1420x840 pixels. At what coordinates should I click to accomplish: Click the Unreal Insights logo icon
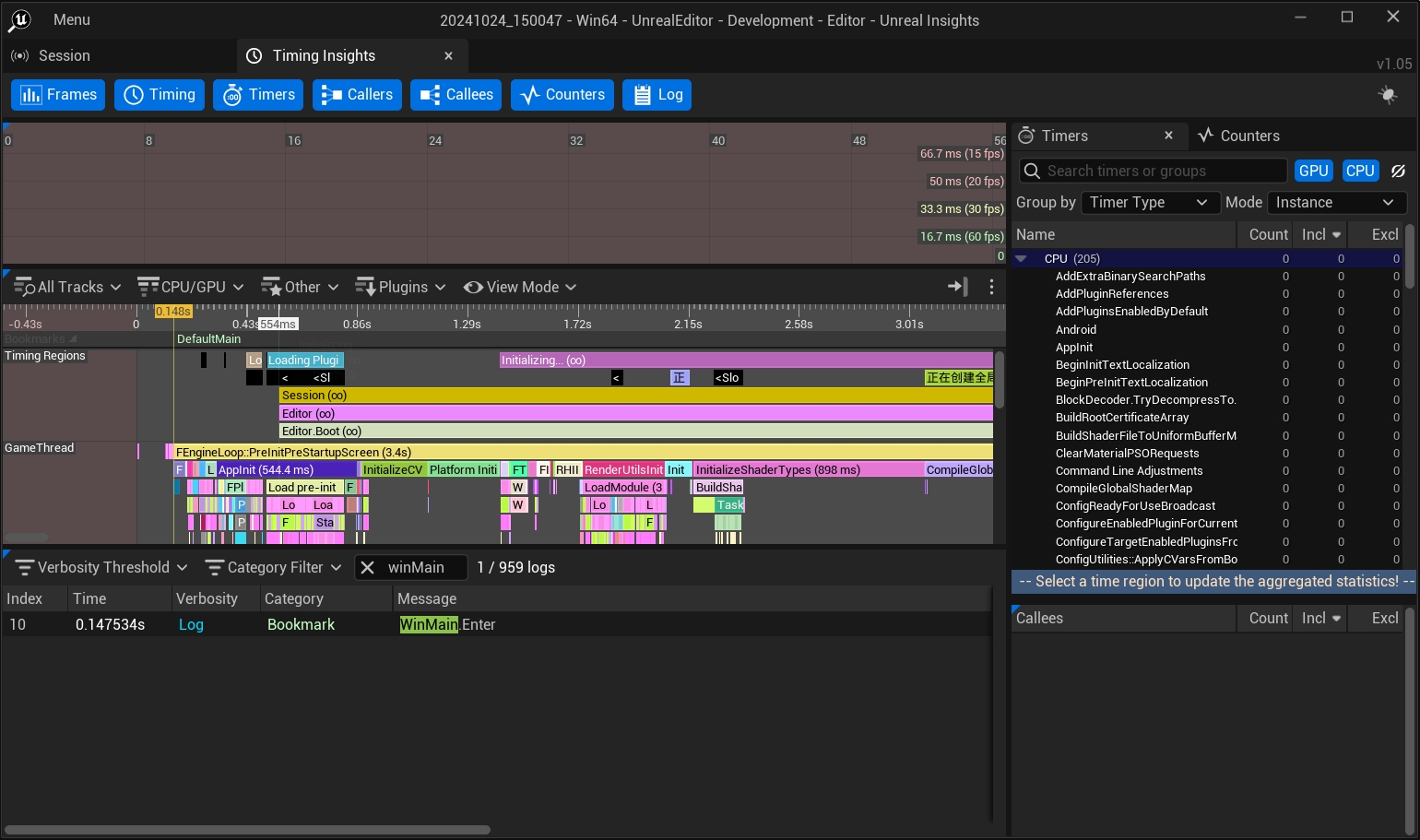(x=19, y=19)
